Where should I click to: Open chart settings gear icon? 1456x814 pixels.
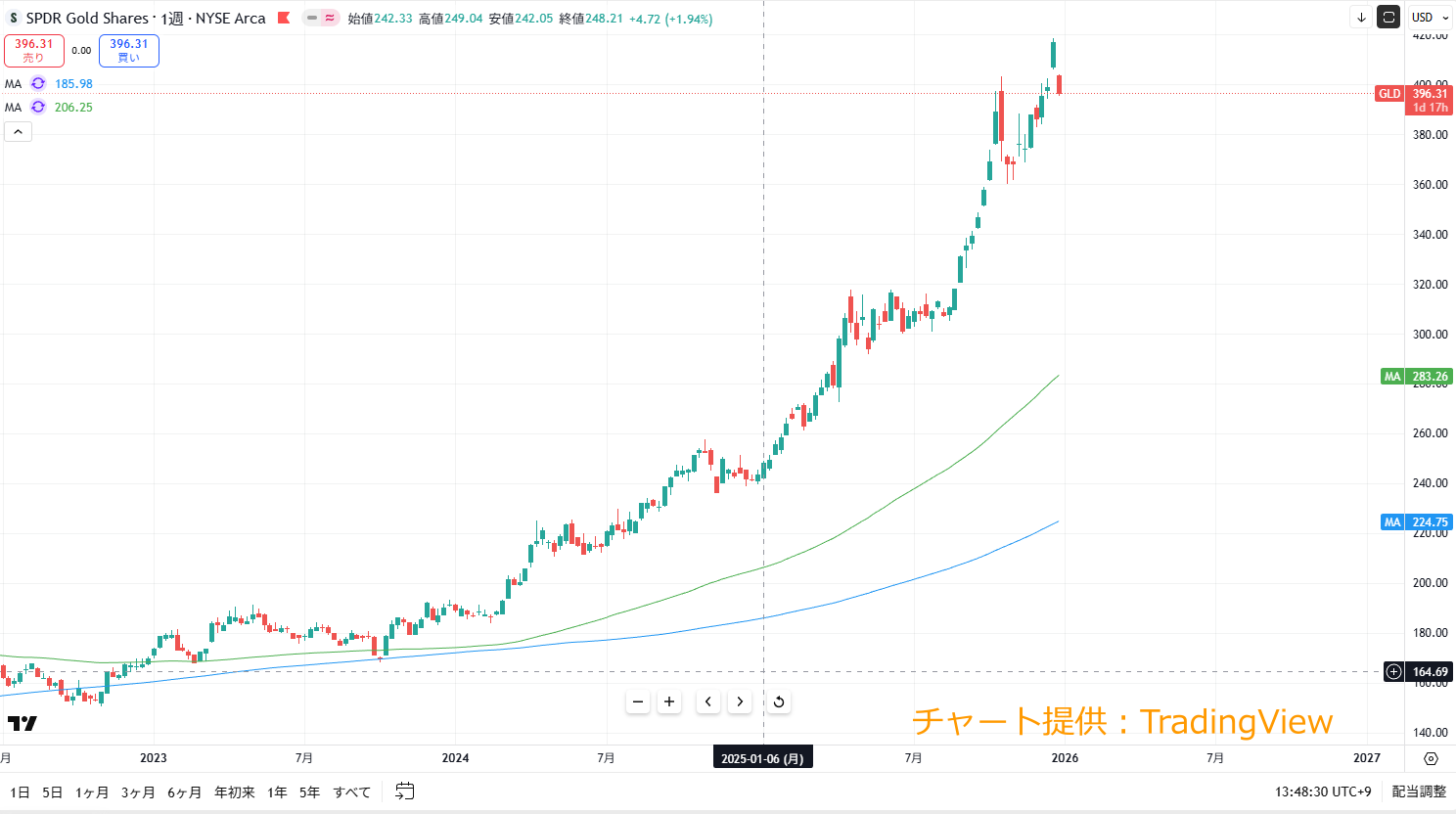click(1431, 758)
